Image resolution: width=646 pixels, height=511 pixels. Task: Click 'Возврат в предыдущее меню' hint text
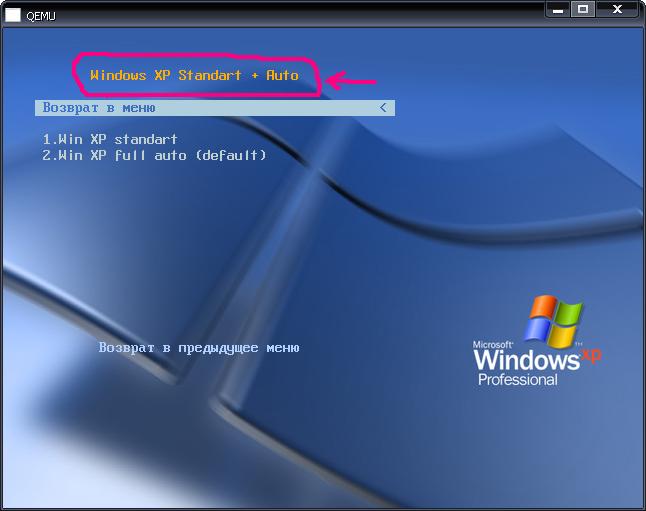pos(199,348)
